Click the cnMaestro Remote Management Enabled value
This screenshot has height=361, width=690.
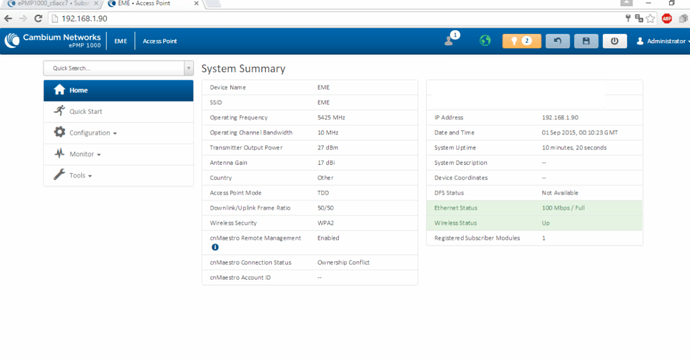click(x=328, y=238)
